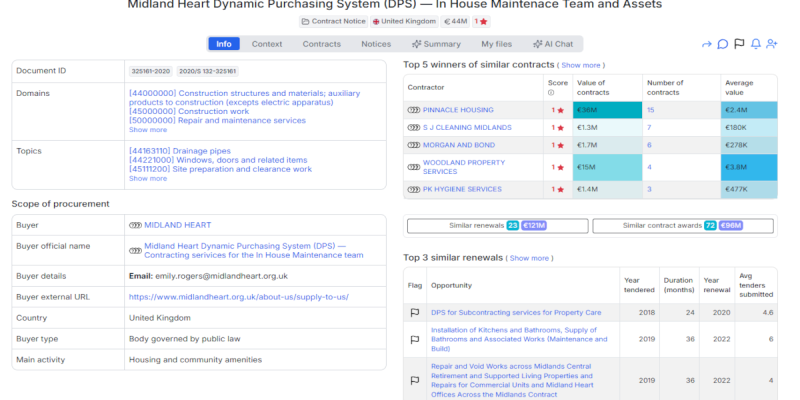Open 45111200 Site preparation topic link
Screen dimensions: 800x400
220,169
